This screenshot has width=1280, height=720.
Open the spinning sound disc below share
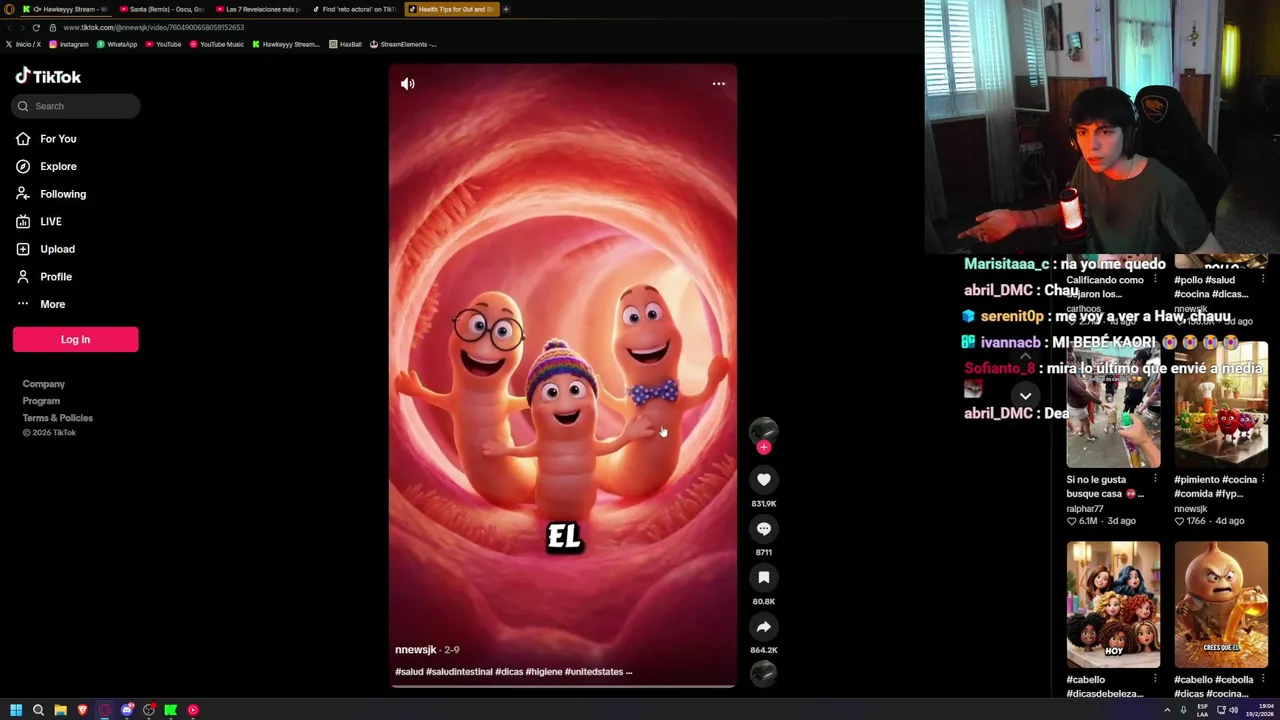click(763, 674)
